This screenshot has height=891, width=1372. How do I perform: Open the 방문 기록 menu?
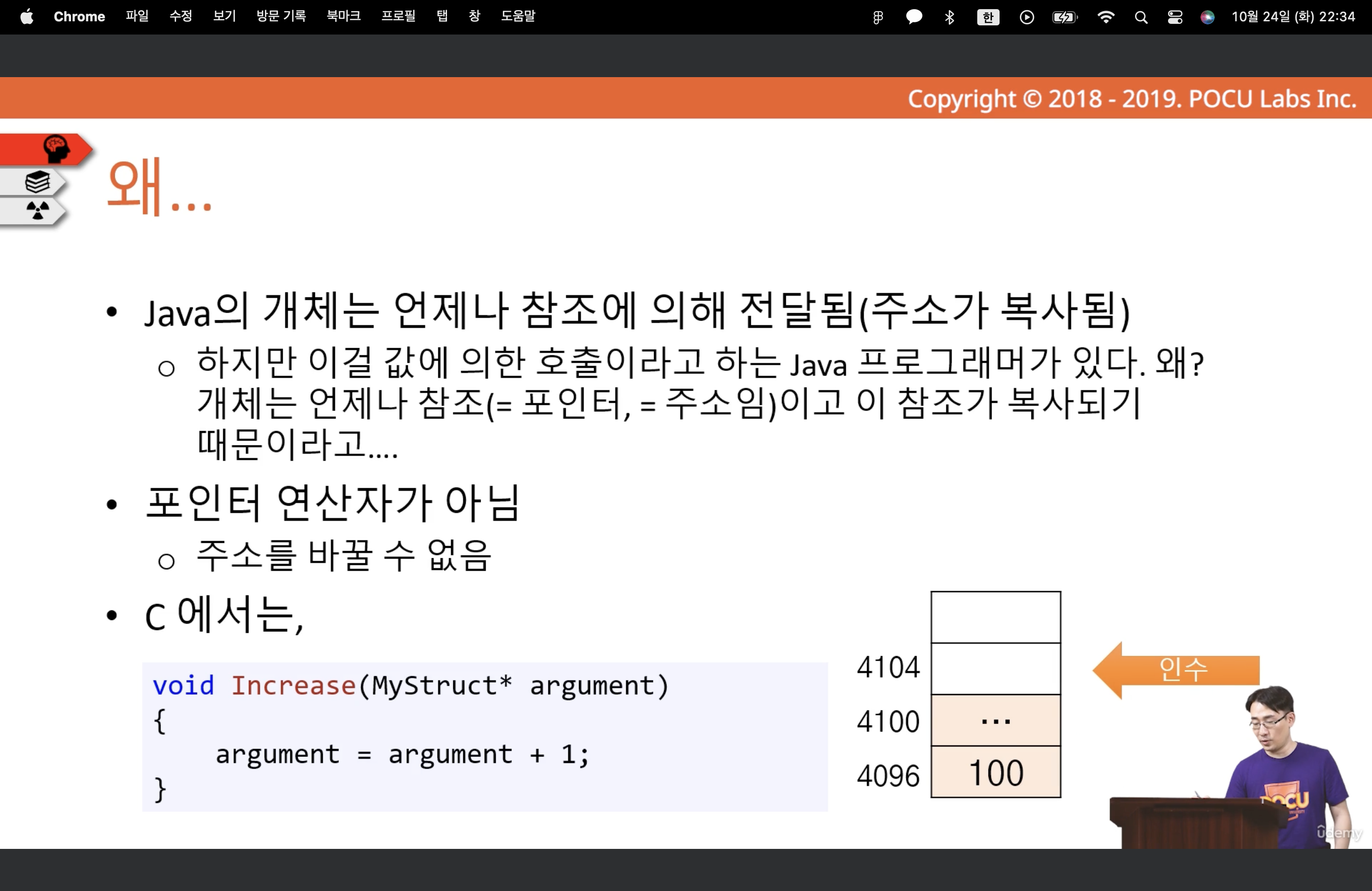(281, 17)
